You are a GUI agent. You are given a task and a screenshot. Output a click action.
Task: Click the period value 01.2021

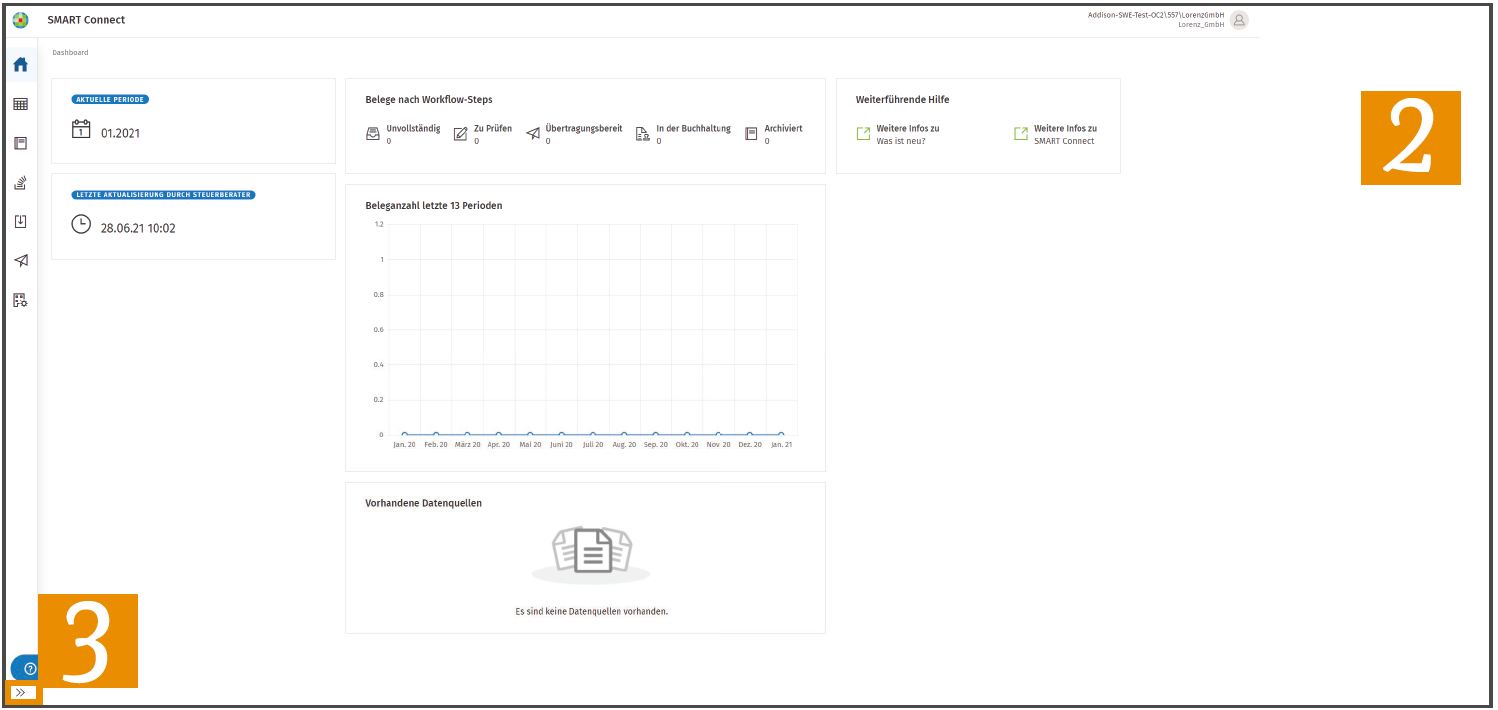121,132
